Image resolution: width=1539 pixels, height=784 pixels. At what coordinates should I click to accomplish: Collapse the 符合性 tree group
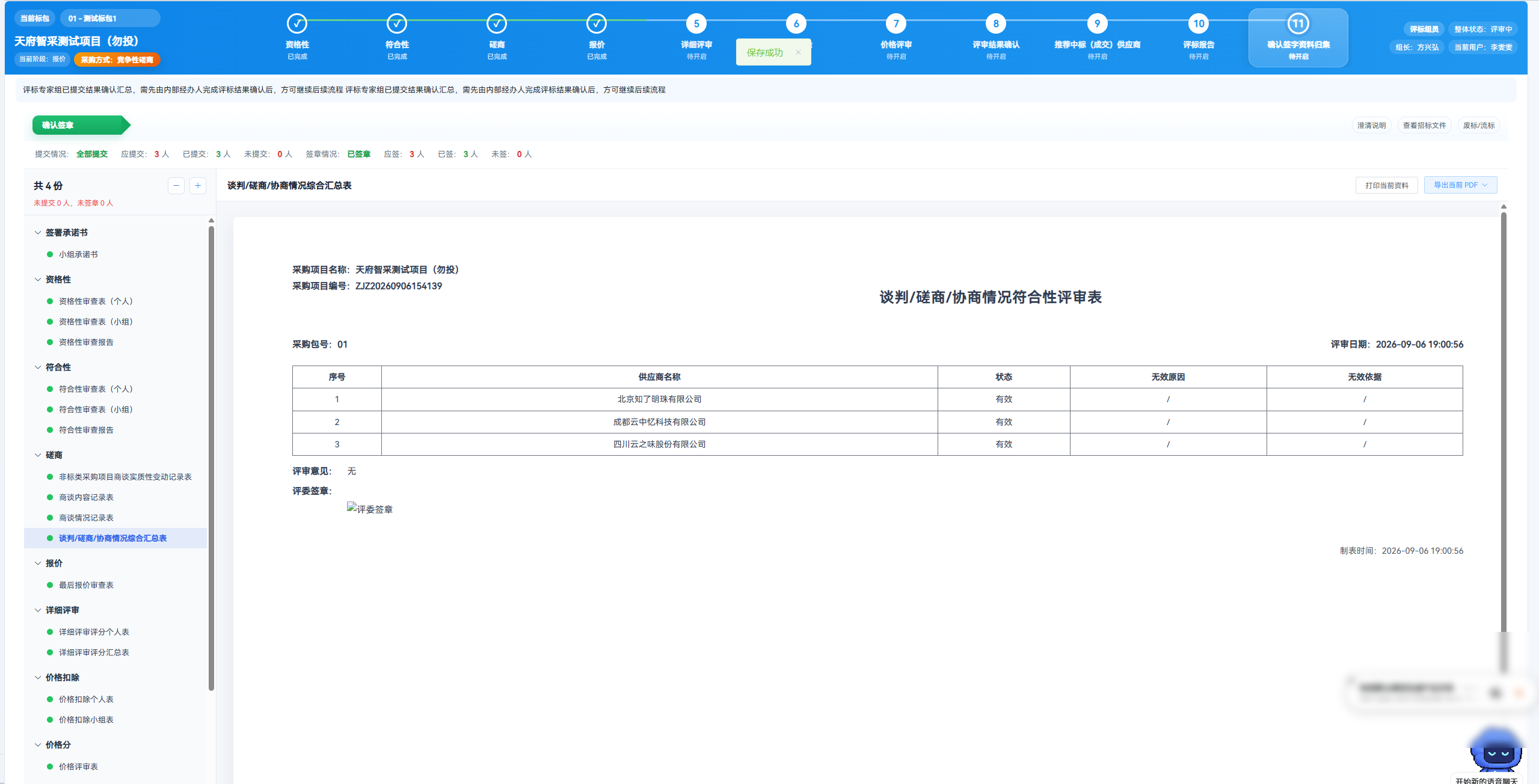[x=38, y=367]
